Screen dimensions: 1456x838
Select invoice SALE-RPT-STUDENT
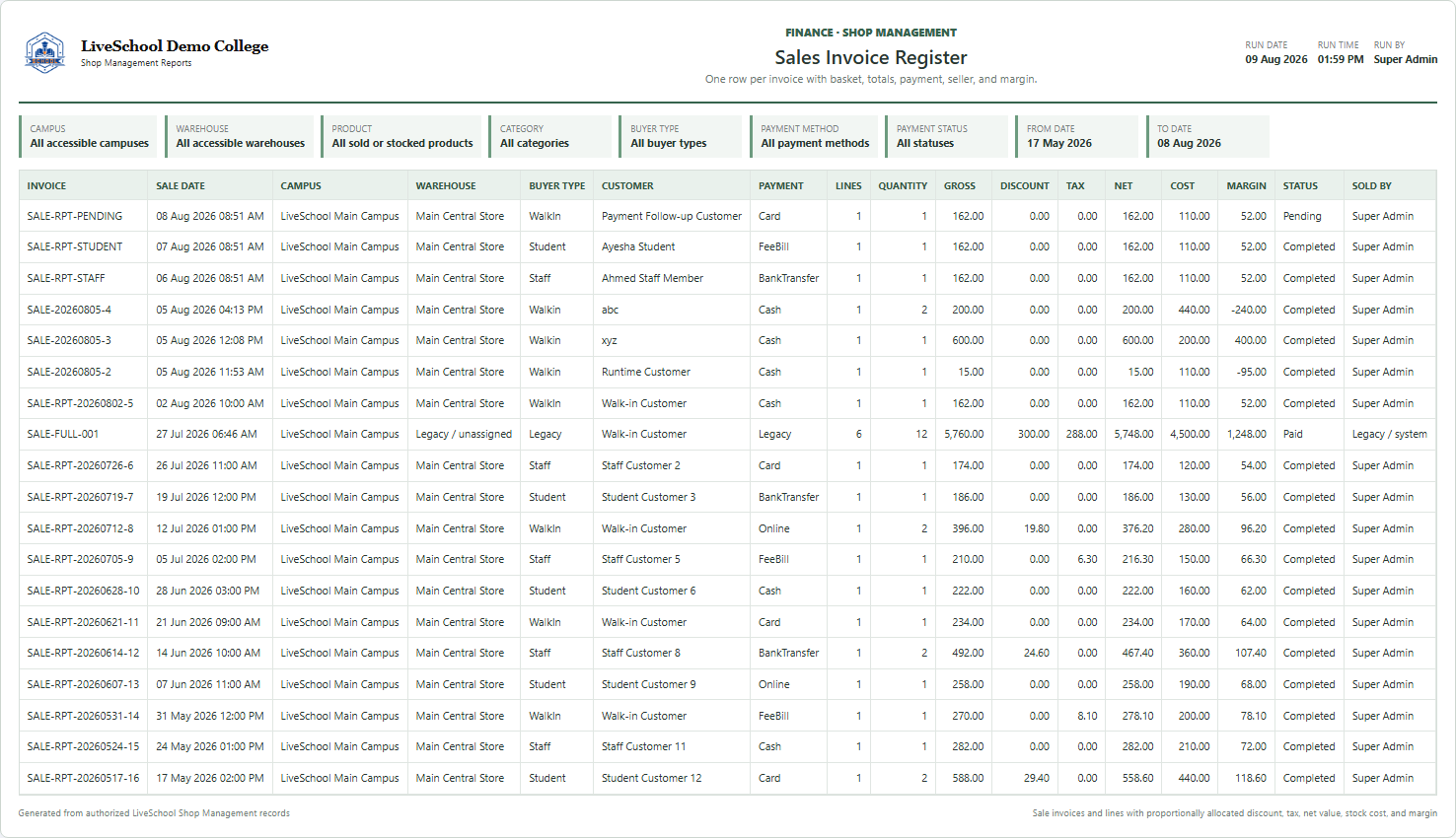tap(75, 246)
